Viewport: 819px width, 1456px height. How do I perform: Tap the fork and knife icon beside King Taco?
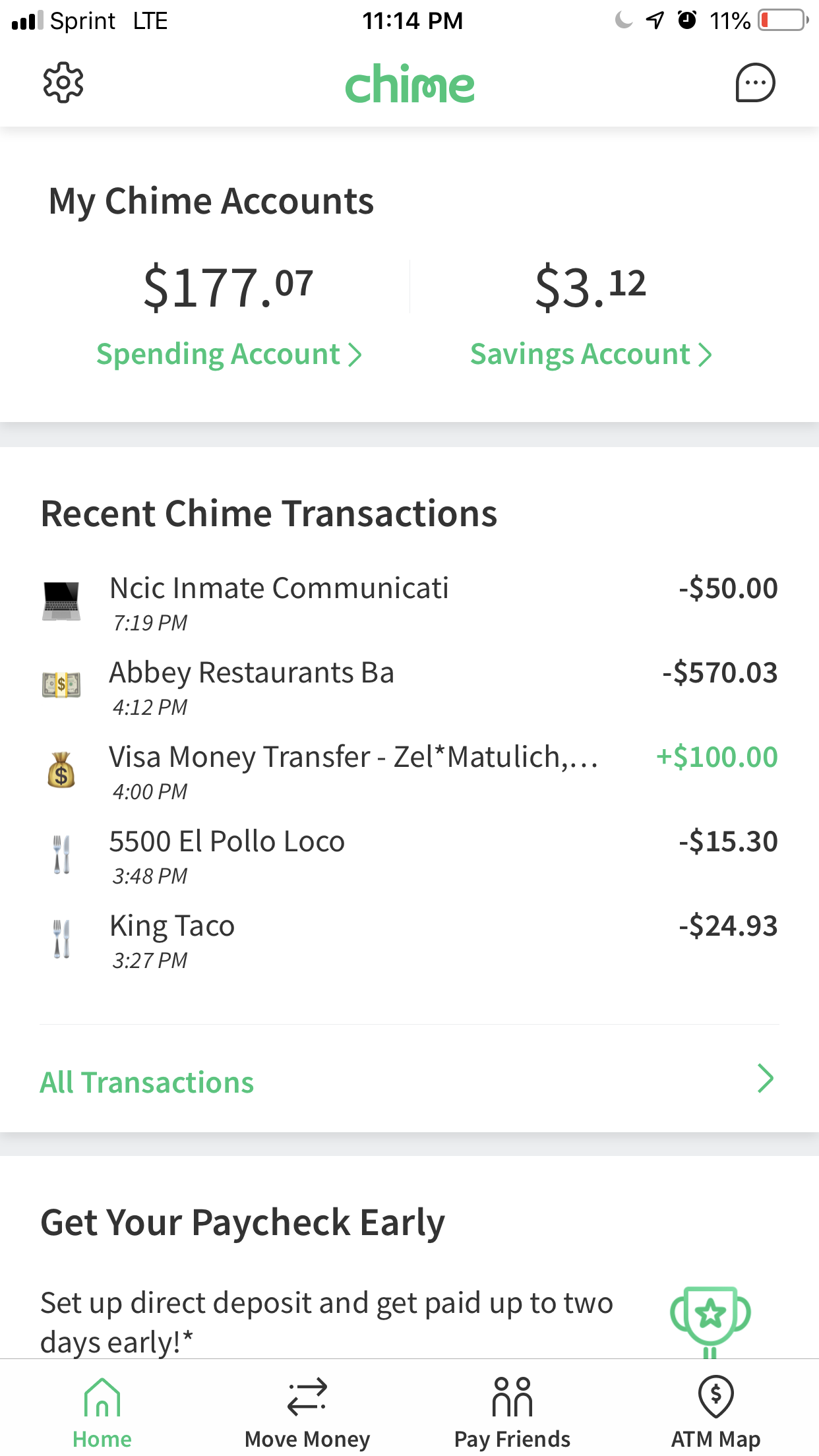pos(61,938)
